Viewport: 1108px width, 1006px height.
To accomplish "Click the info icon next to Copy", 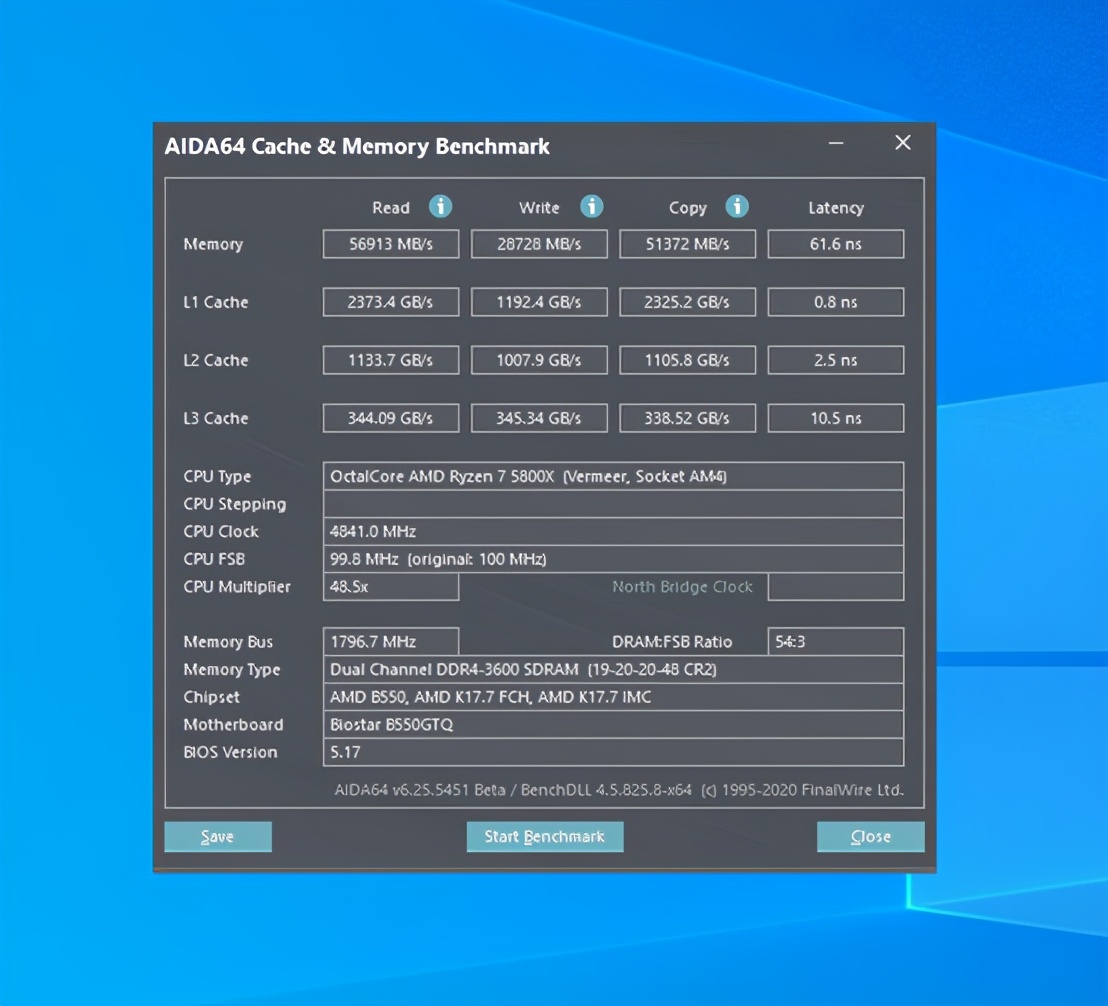I will (737, 207).
